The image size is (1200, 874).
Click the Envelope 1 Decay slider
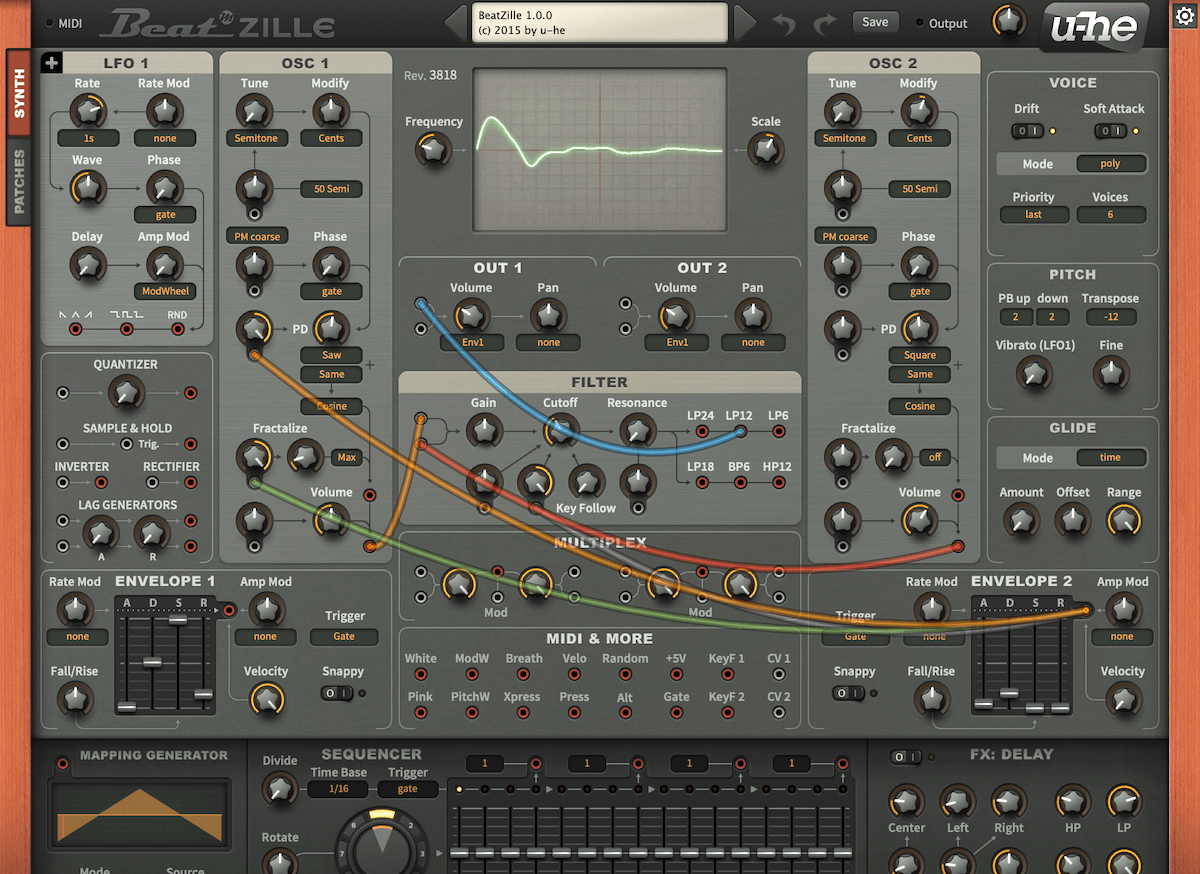[x=152, y=662]
